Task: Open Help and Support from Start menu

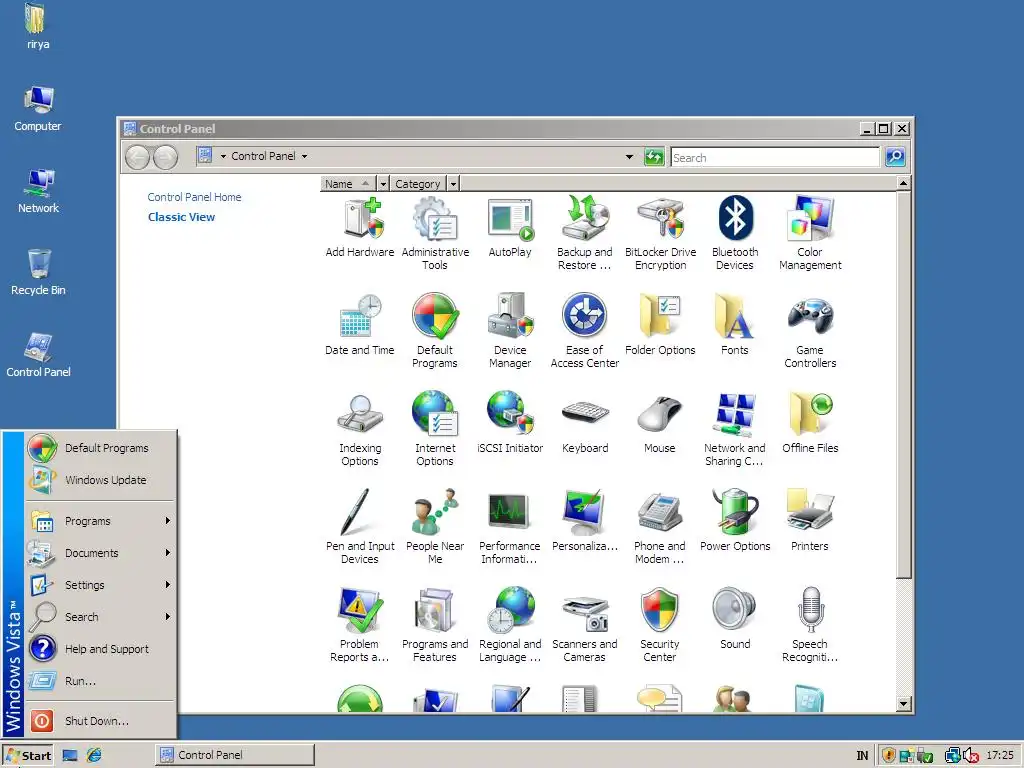Action: point(101,649)
